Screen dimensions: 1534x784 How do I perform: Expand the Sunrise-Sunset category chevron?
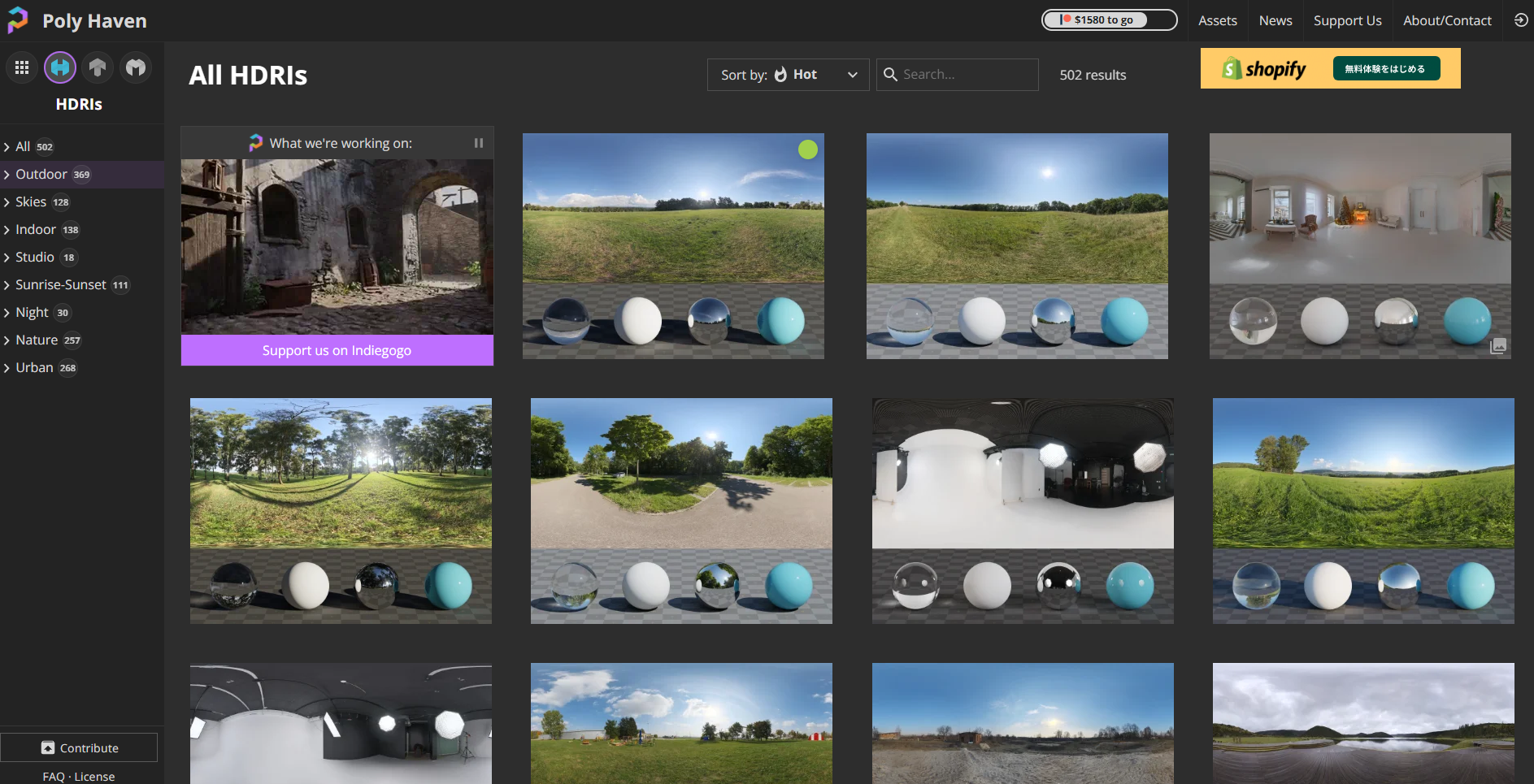click(7, 285)
